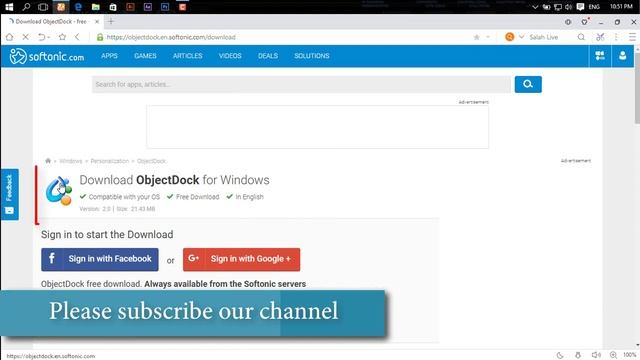Open the Softonic platforms grid icon

coord(600,56)
